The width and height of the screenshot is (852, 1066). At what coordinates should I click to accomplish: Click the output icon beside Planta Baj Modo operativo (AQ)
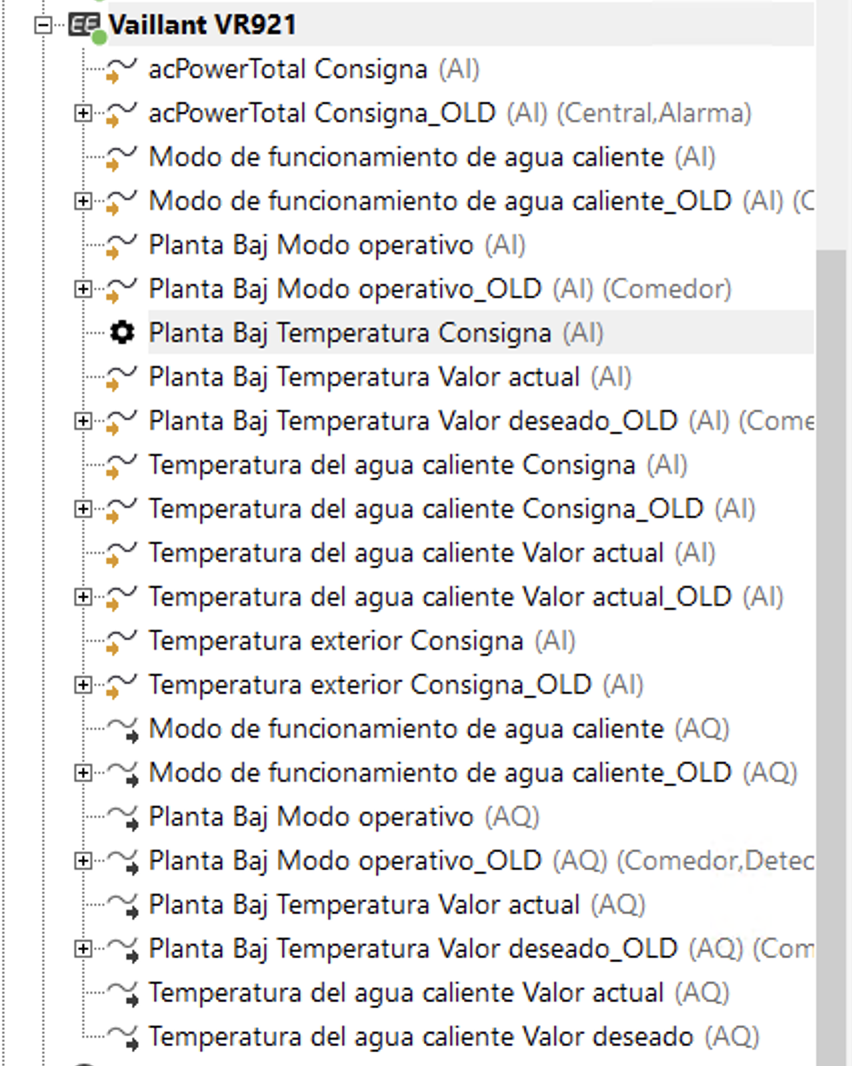click(122, 817)
